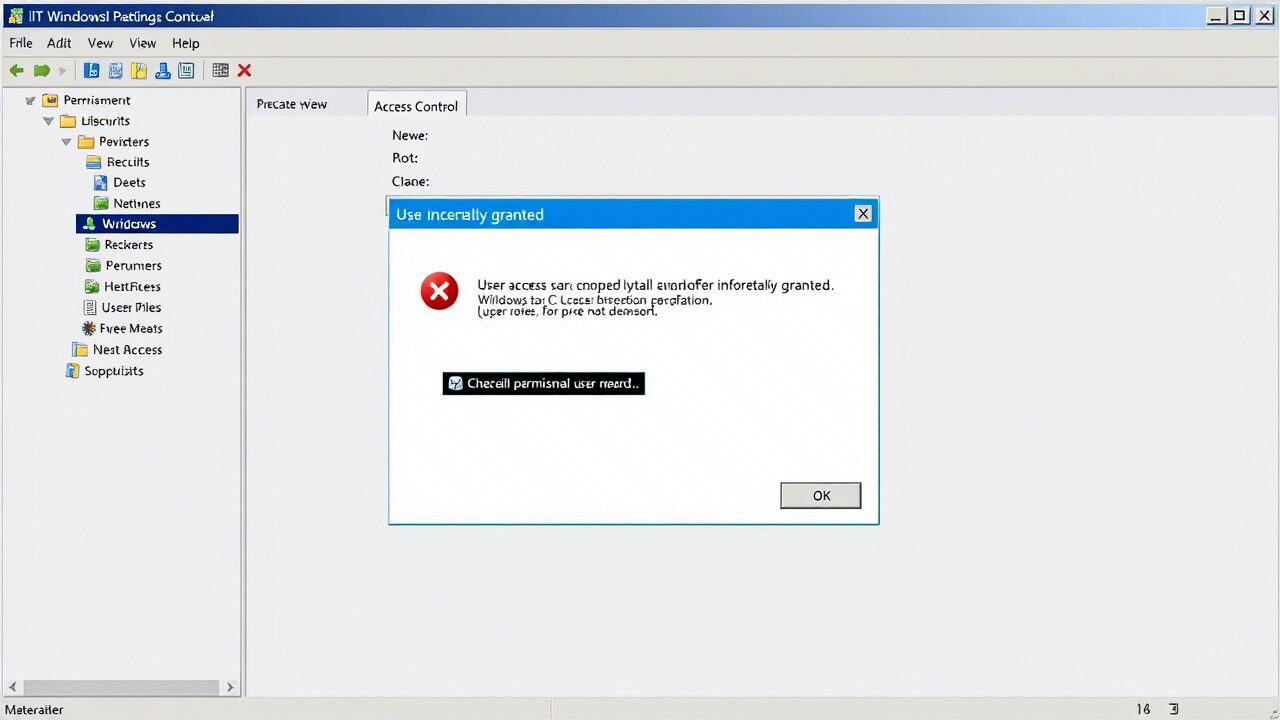Click the folder icon beside Pevicters
The width and height of the screenshot is (1280, 720).
coord(86,142)
